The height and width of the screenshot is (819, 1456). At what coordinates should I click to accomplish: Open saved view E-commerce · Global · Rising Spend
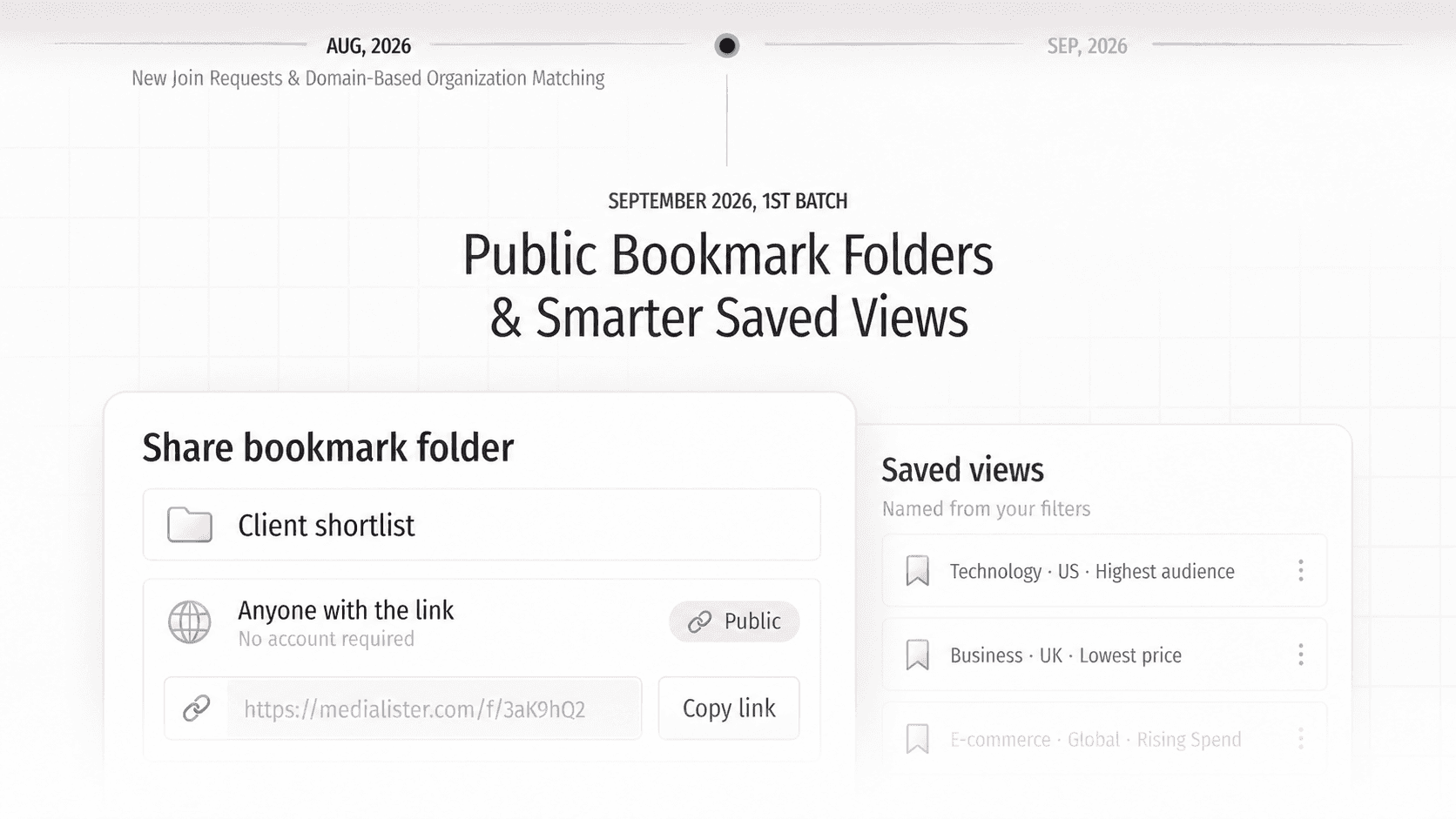click(x=1104, y=740)
